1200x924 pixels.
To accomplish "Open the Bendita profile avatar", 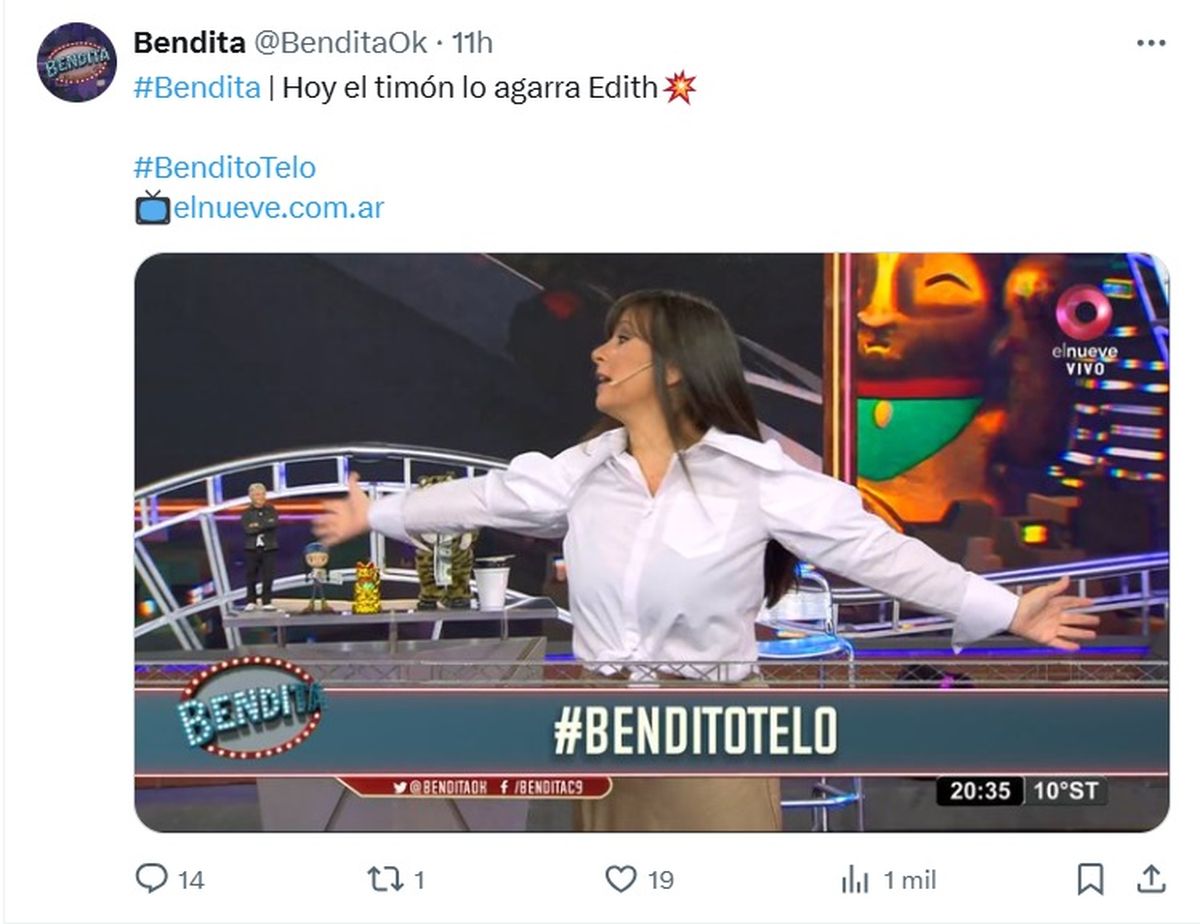I will click(77, 62).
